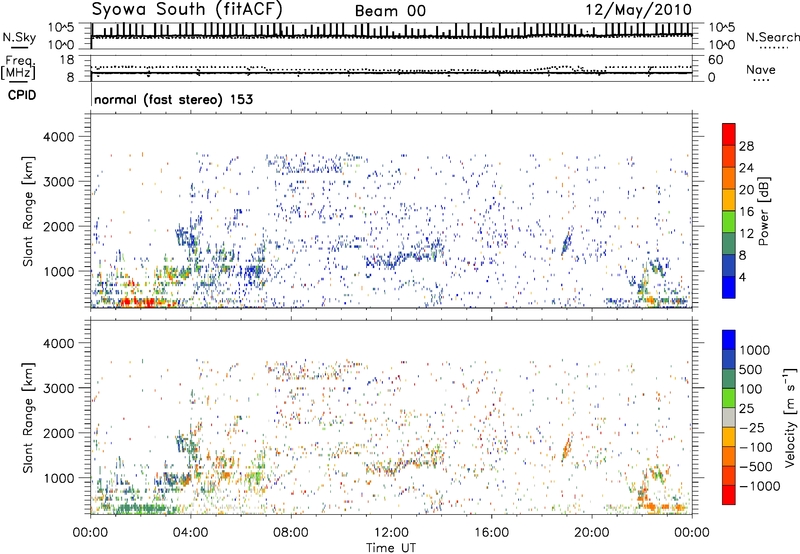
Task: Pick the Power colorbar segment between 20 and 24
Action: click(729, 178)
